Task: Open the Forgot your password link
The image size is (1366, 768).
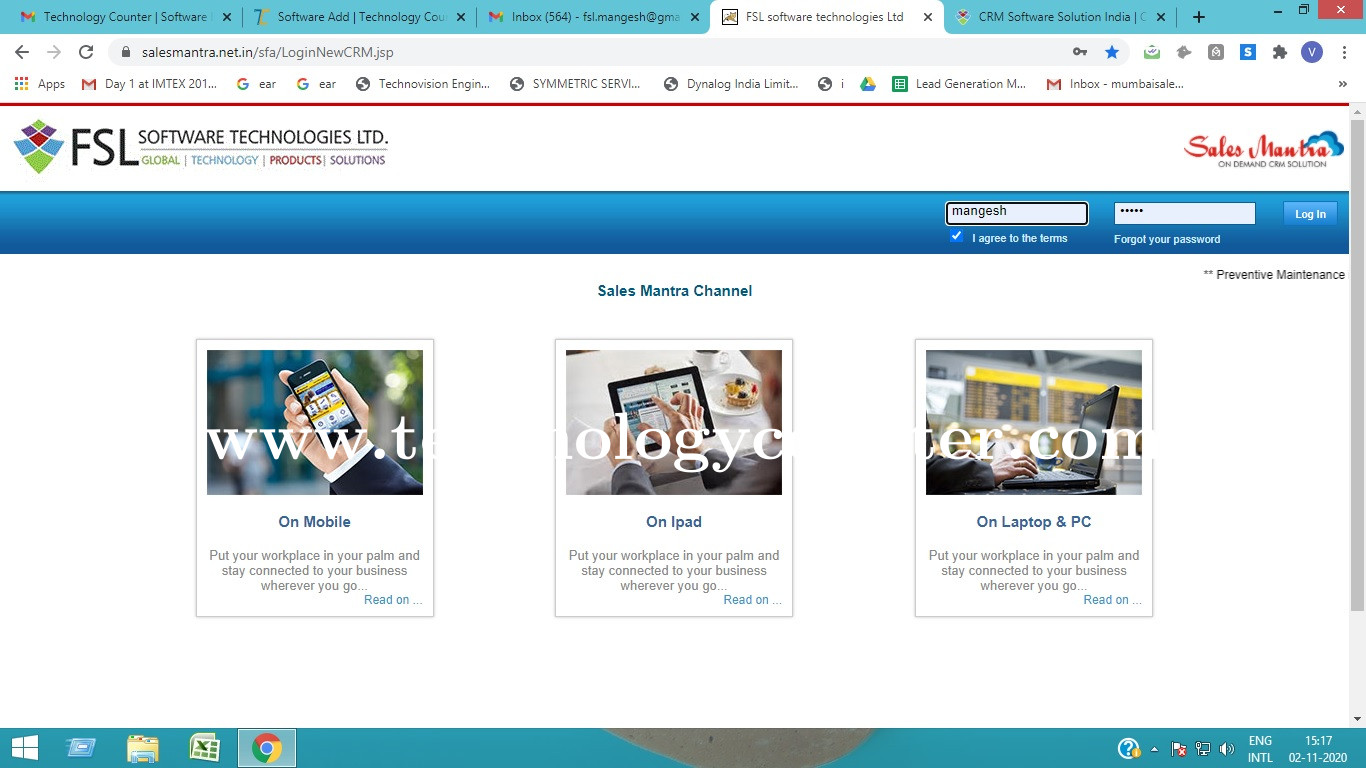Action: 1167,239
